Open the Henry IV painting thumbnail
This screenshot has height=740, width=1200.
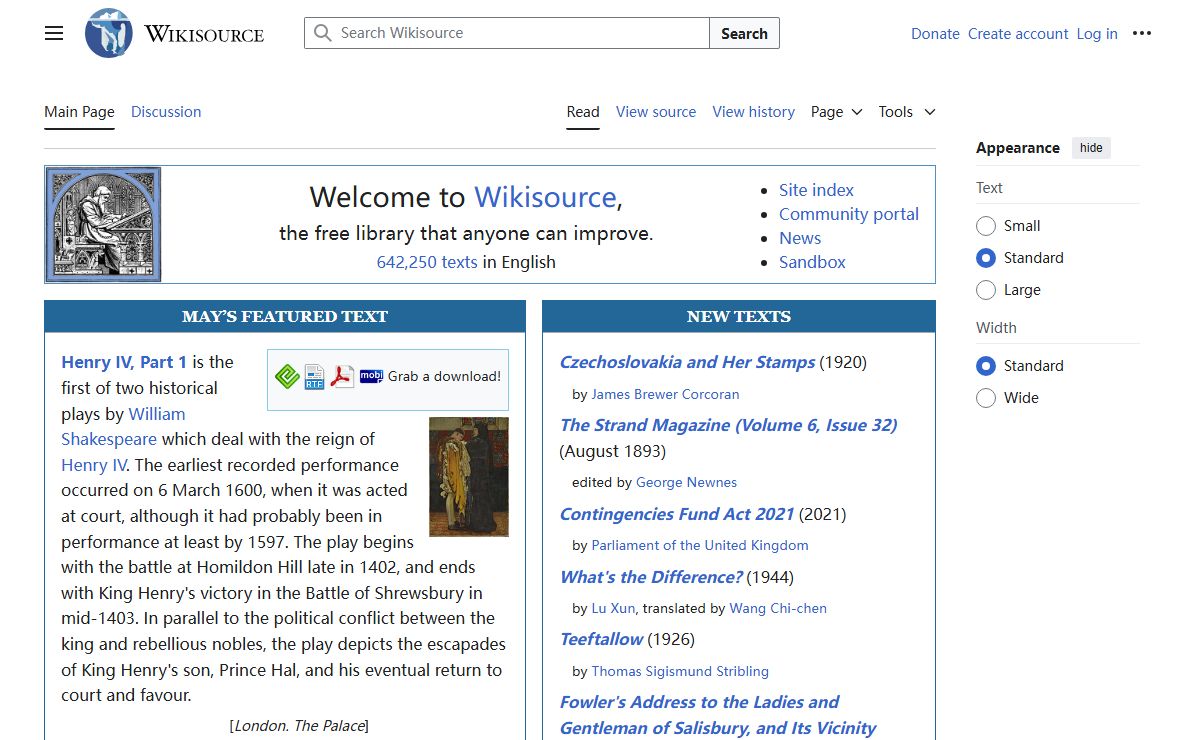click(x=469, y=476)
